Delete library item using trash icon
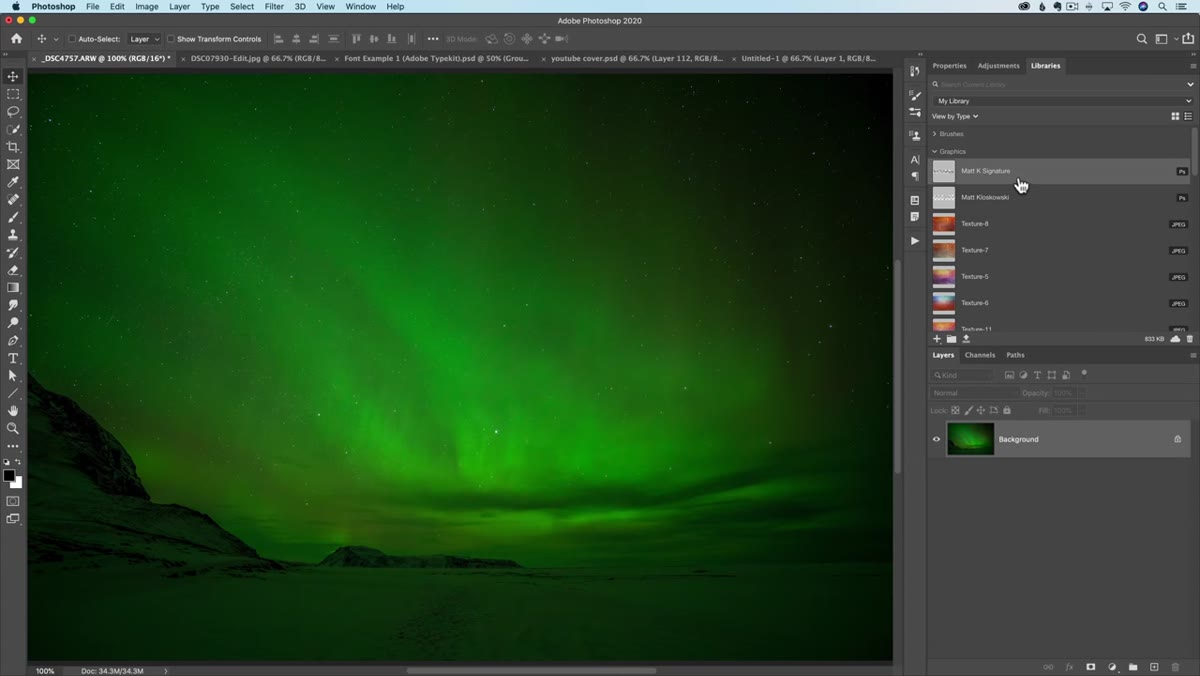 pyautogui.click(x=1189, y=339)
